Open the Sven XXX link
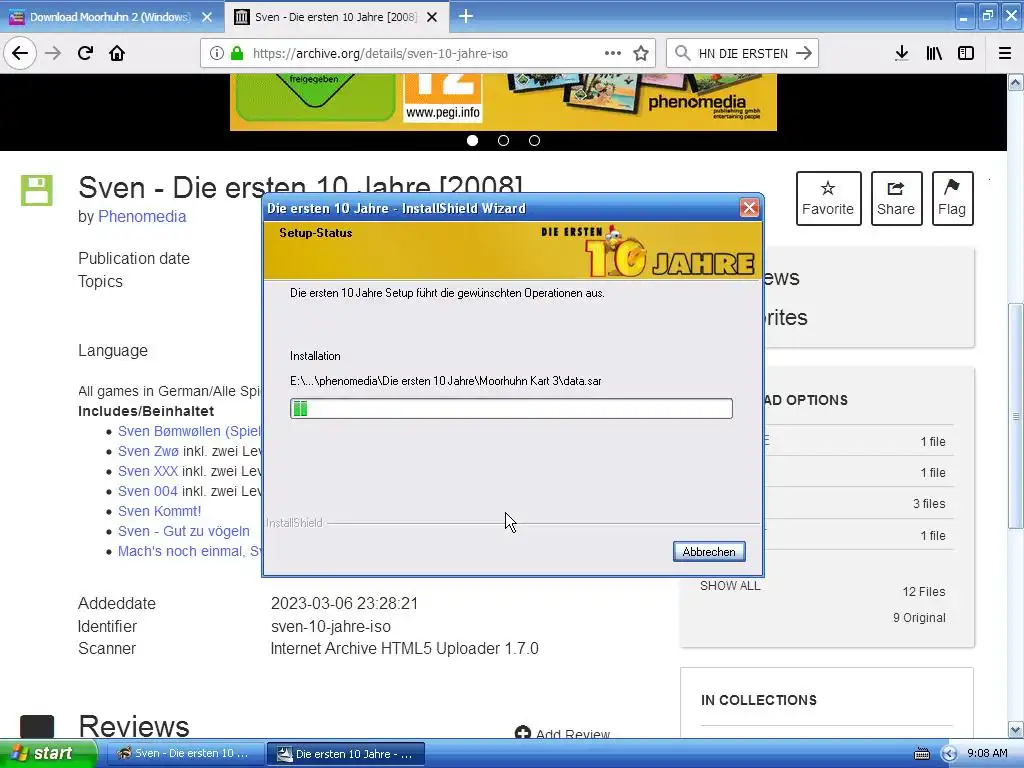The image size is (1024, 768). click(x=148, y=471)
